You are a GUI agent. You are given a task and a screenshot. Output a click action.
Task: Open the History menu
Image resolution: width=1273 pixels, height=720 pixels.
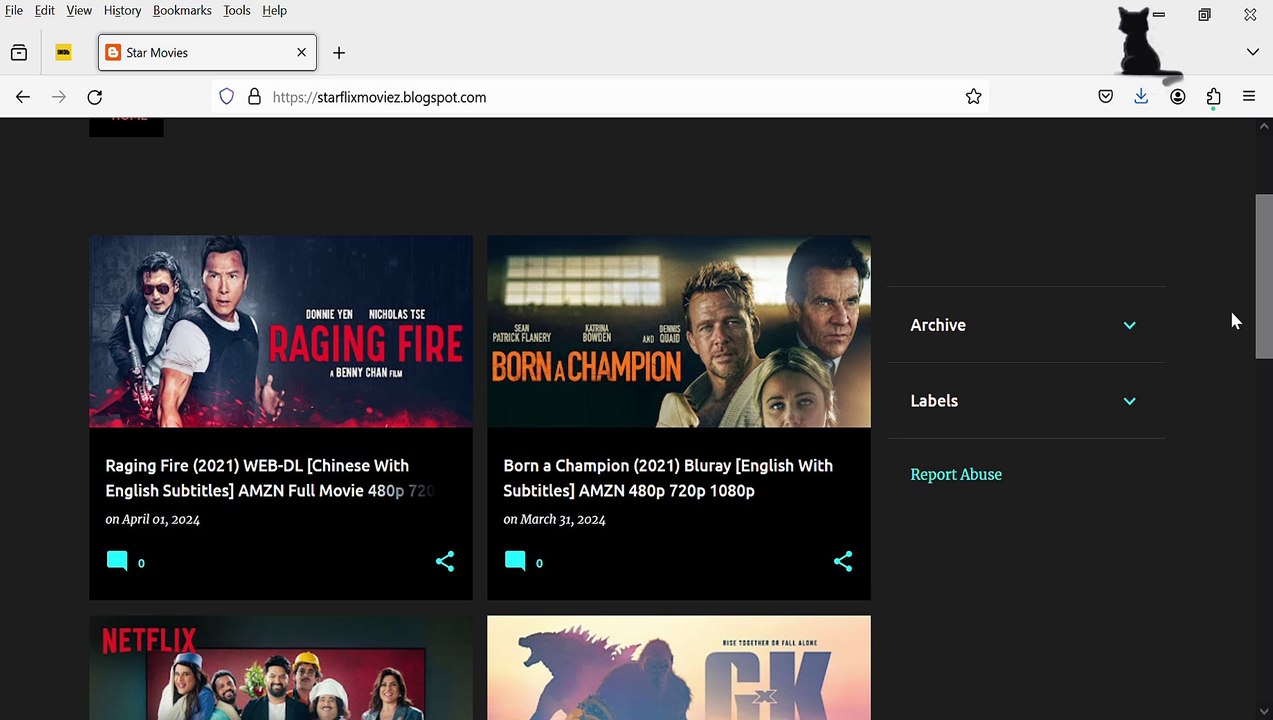point(122,10)
